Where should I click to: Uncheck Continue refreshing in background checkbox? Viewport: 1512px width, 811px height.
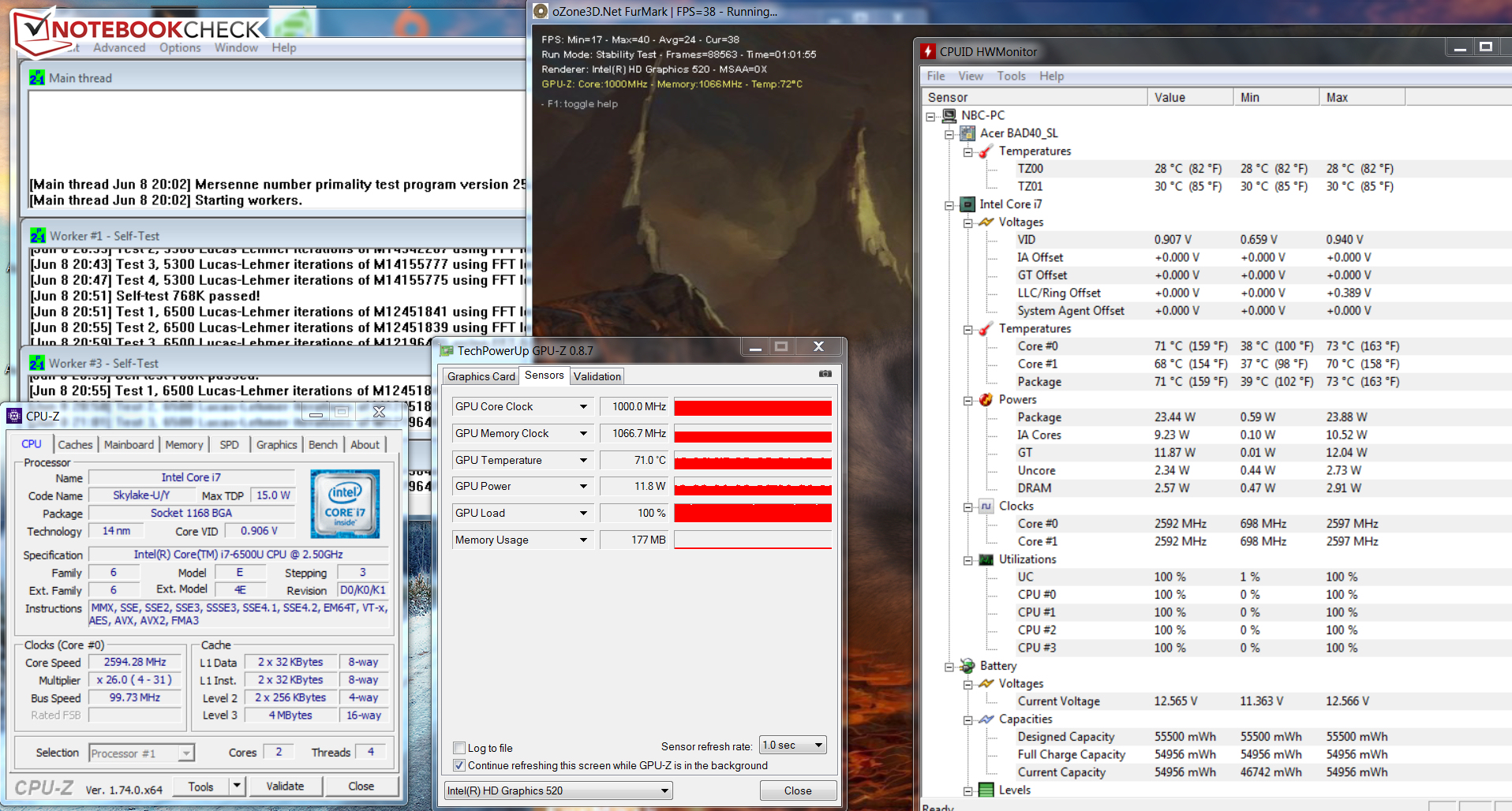click(459, 765)
